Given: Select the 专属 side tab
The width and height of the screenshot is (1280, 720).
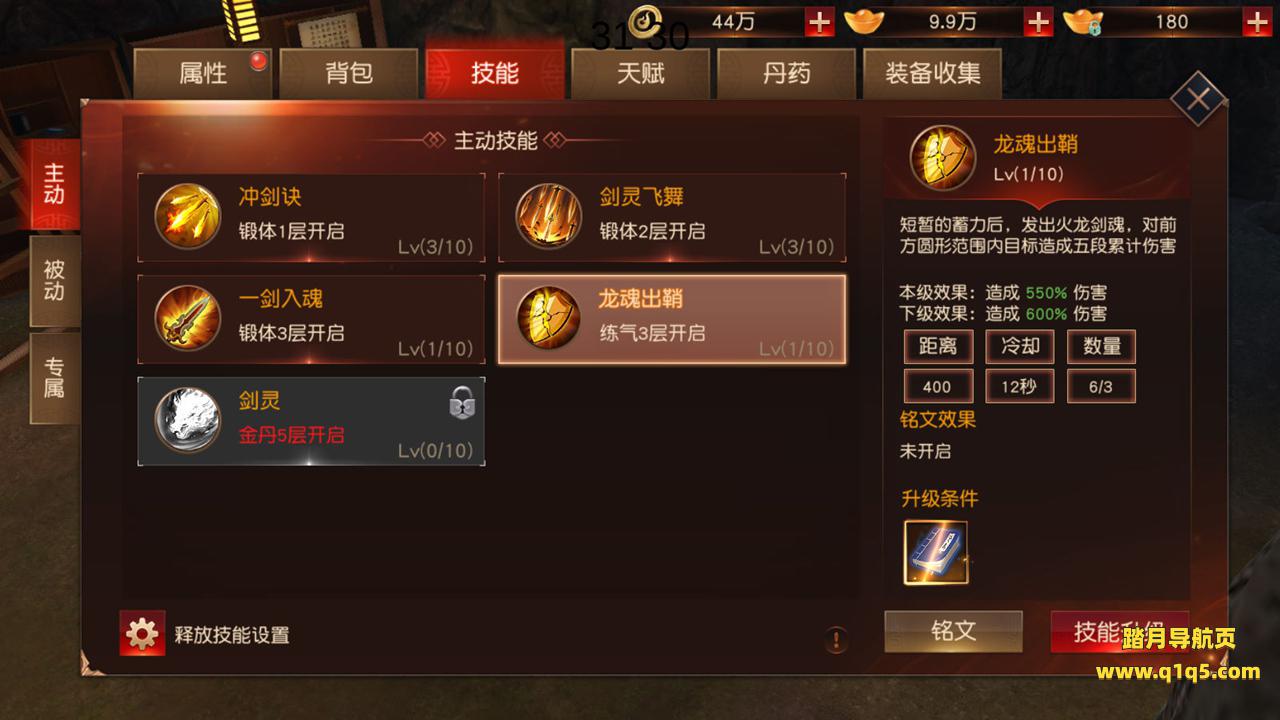Looking at the screenshot, I should [x=54, y=378].
